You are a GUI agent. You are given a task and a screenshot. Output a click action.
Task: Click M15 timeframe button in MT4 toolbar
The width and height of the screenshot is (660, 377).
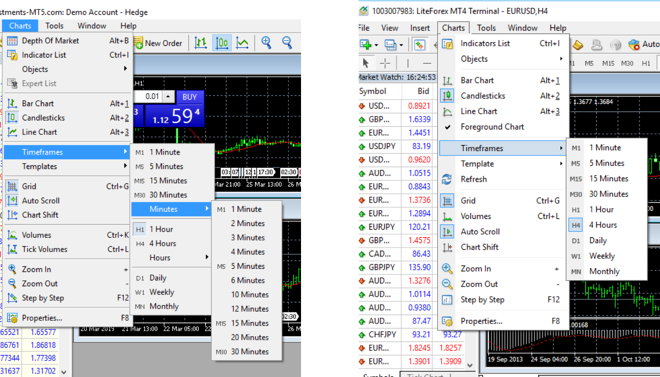pos(608,64)
